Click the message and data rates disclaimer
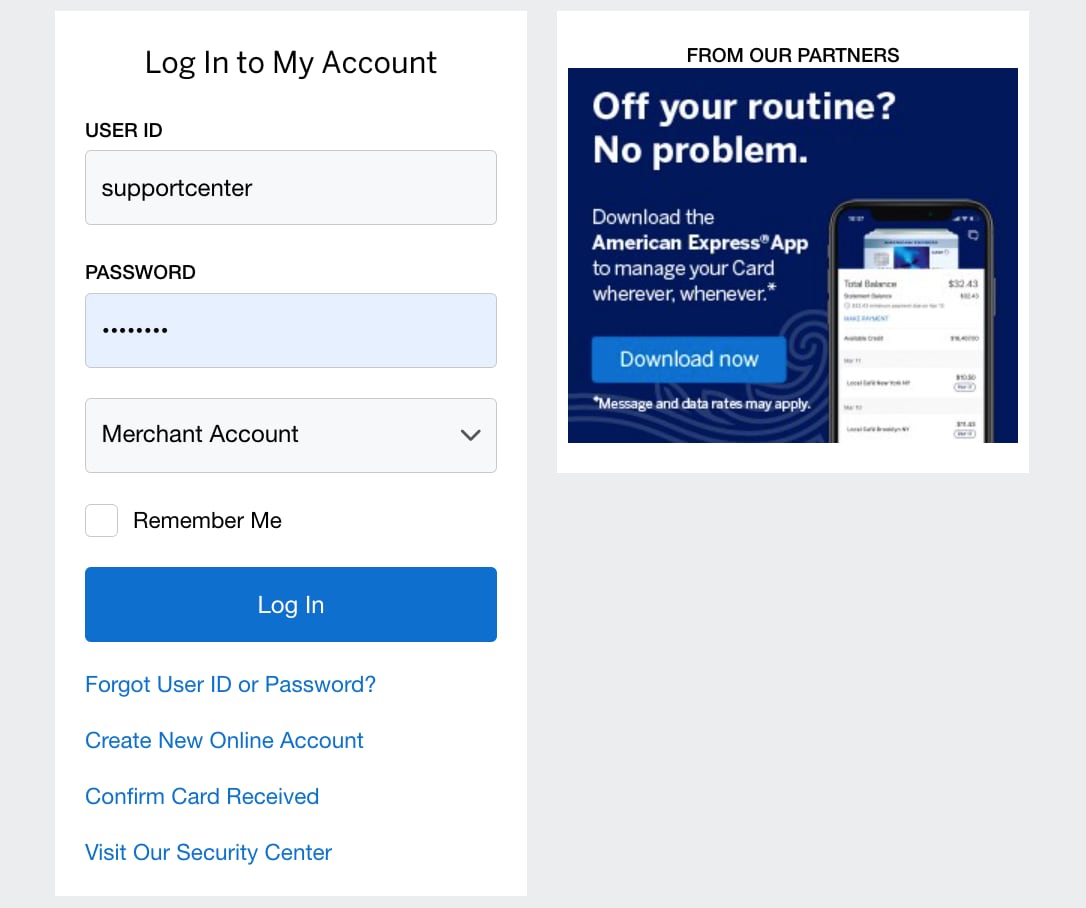Screen dimensions: 1086x908 coord(702,404)
